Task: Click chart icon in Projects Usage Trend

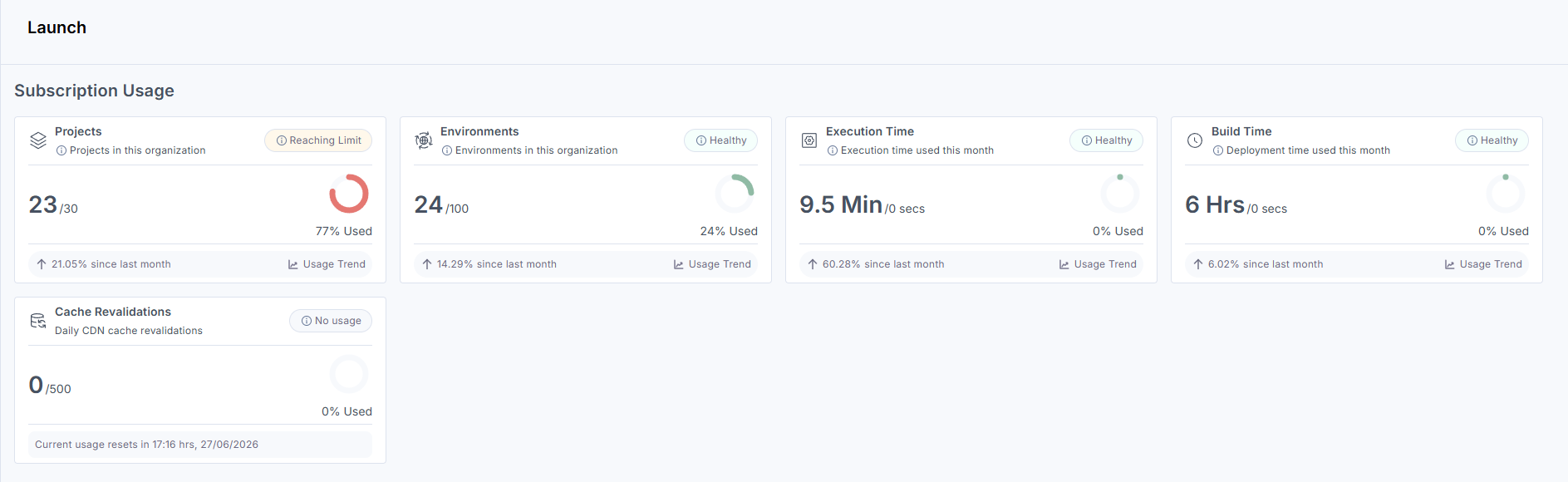Action: [293, 264]
